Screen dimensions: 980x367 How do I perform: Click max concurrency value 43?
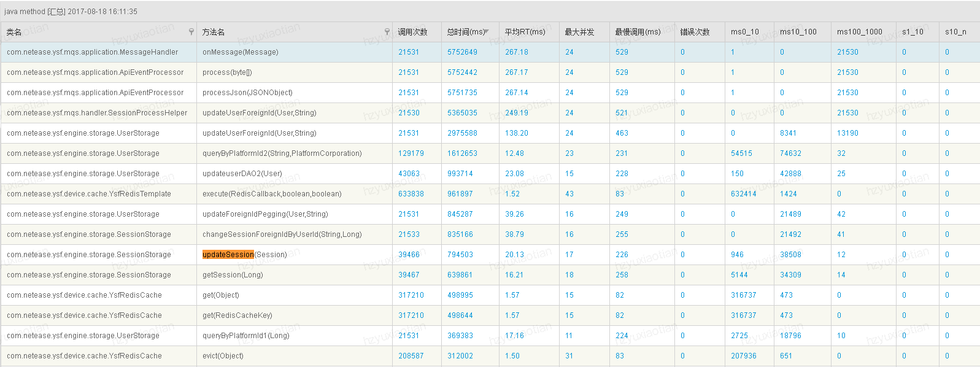pyautogui.click(x=569, y=194)
